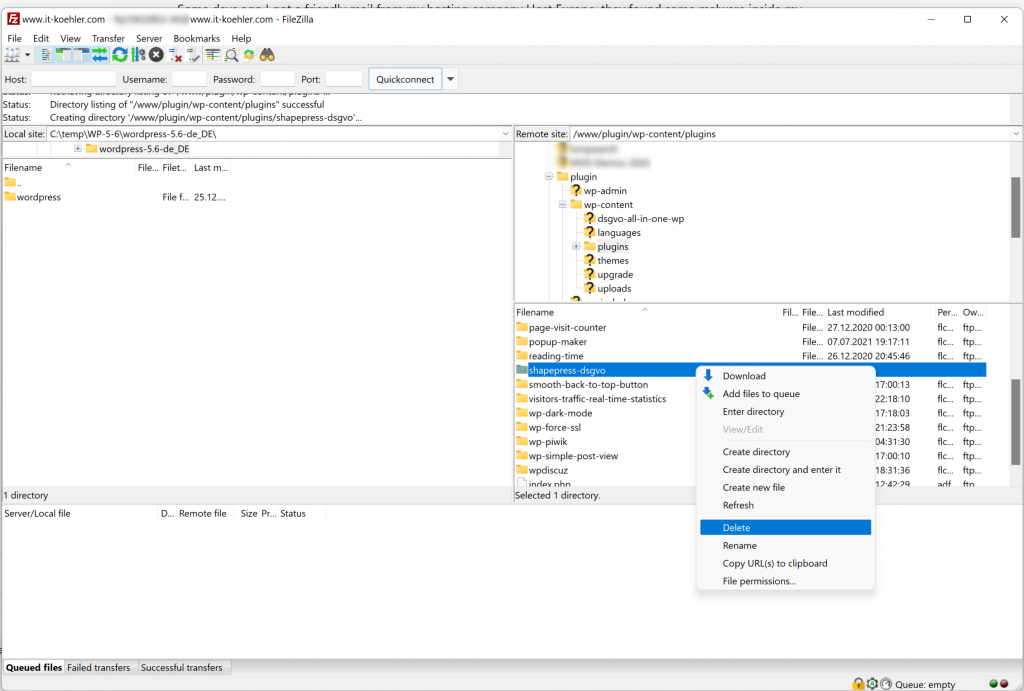Image resolution: width=1024 pixels, height=691 pixels.
Task: Refresh file and folder lists
Action: click(120, 56)
